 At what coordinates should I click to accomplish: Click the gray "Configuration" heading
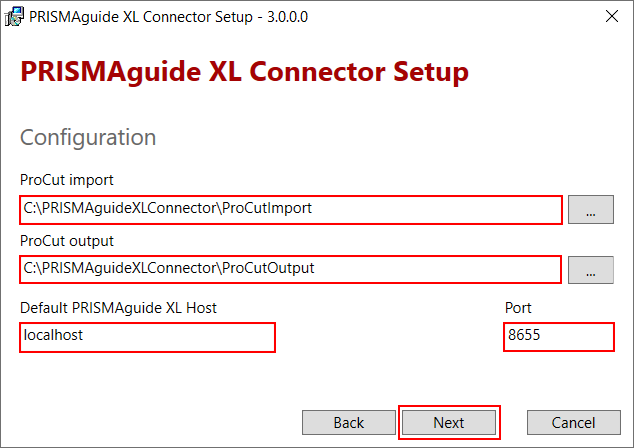click(88, 137)
